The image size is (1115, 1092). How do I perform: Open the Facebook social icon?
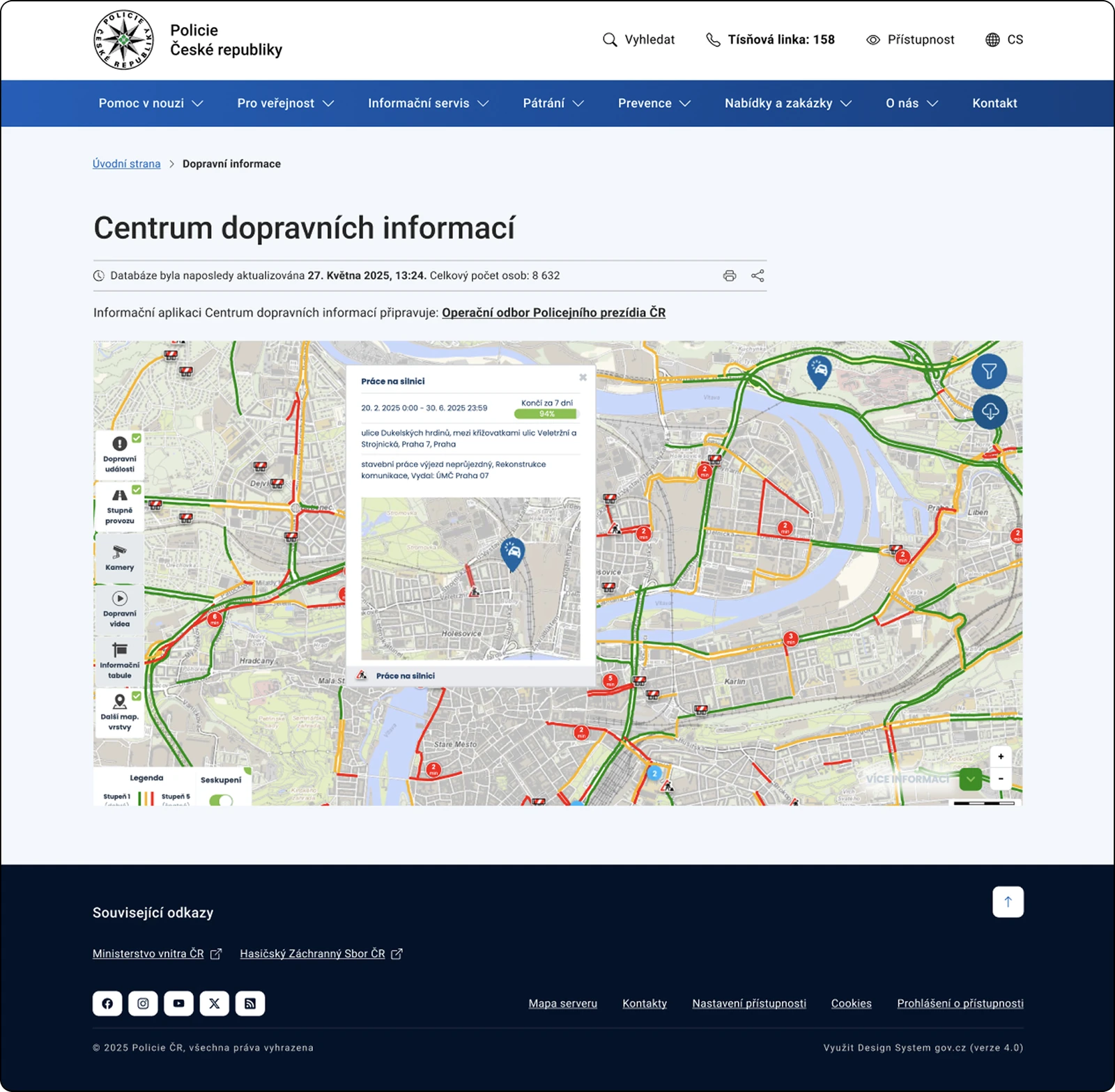107,1003
